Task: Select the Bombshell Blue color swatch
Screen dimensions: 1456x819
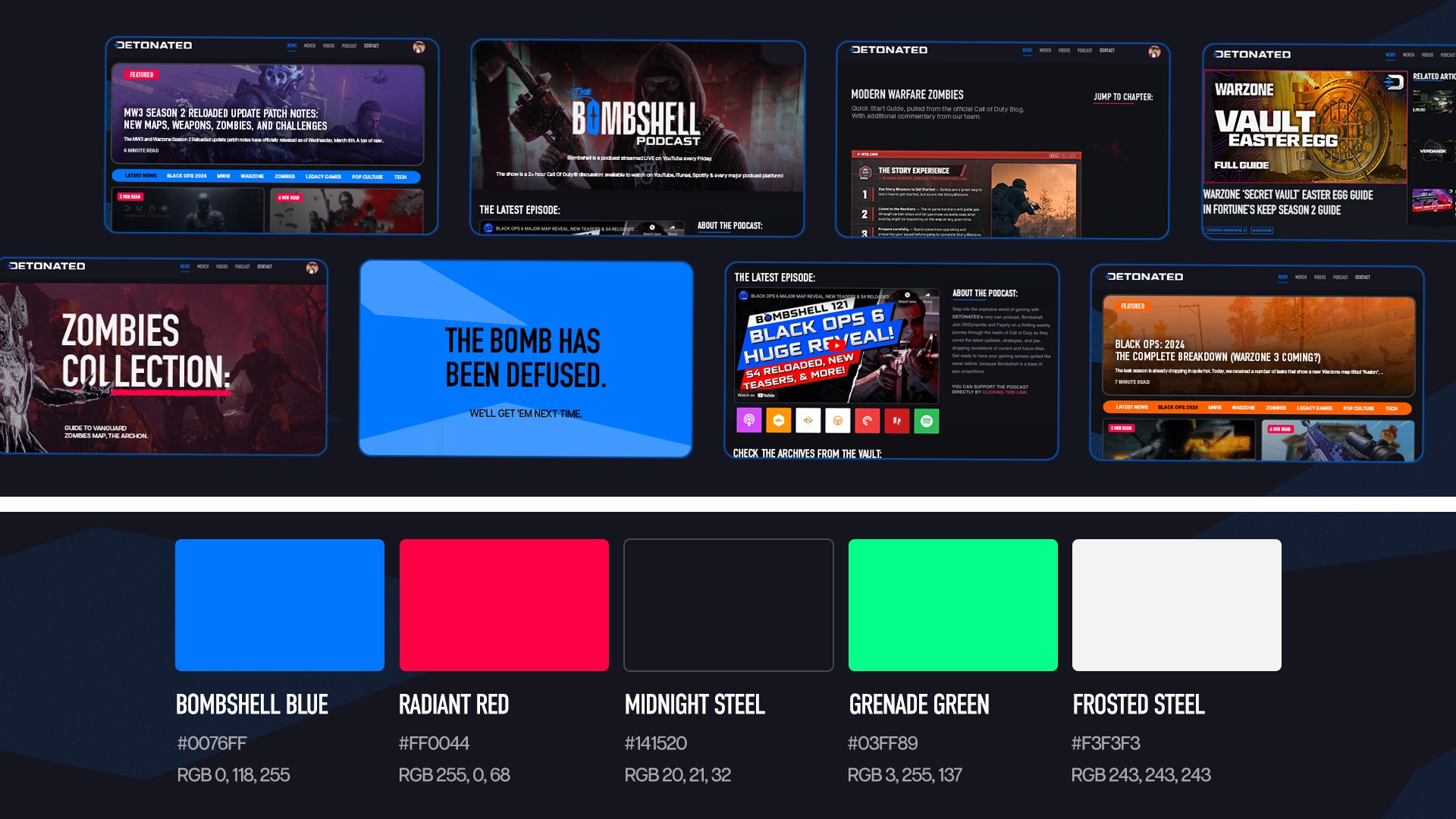Action: (279, 604)
